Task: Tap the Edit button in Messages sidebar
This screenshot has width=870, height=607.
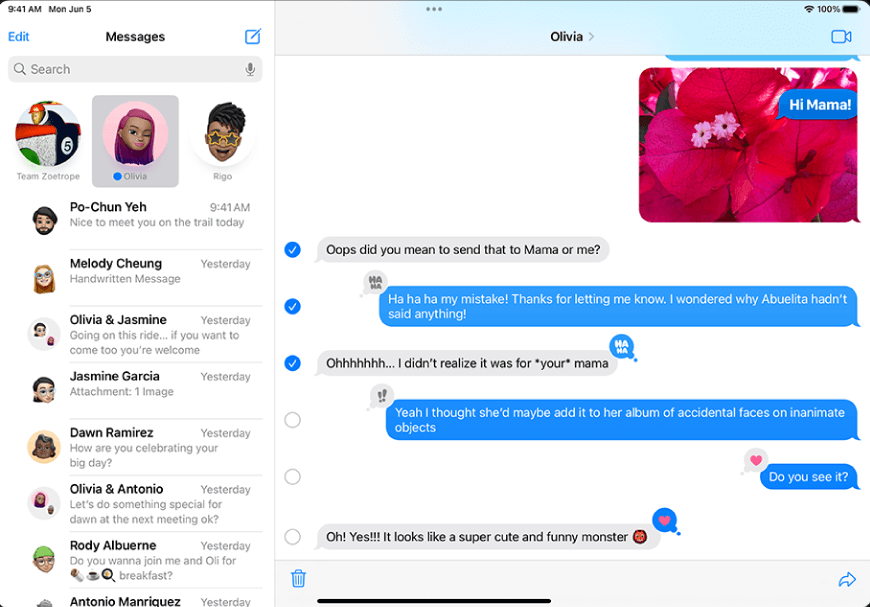Action: tap(19, 37)
